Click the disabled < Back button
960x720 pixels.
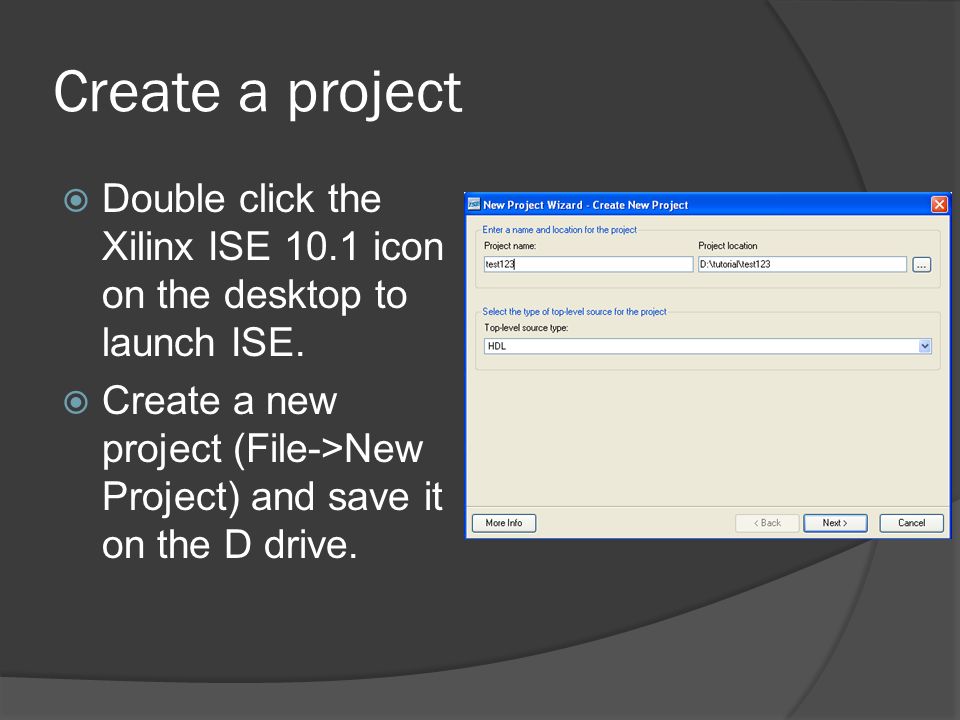(x=767, y=523)
